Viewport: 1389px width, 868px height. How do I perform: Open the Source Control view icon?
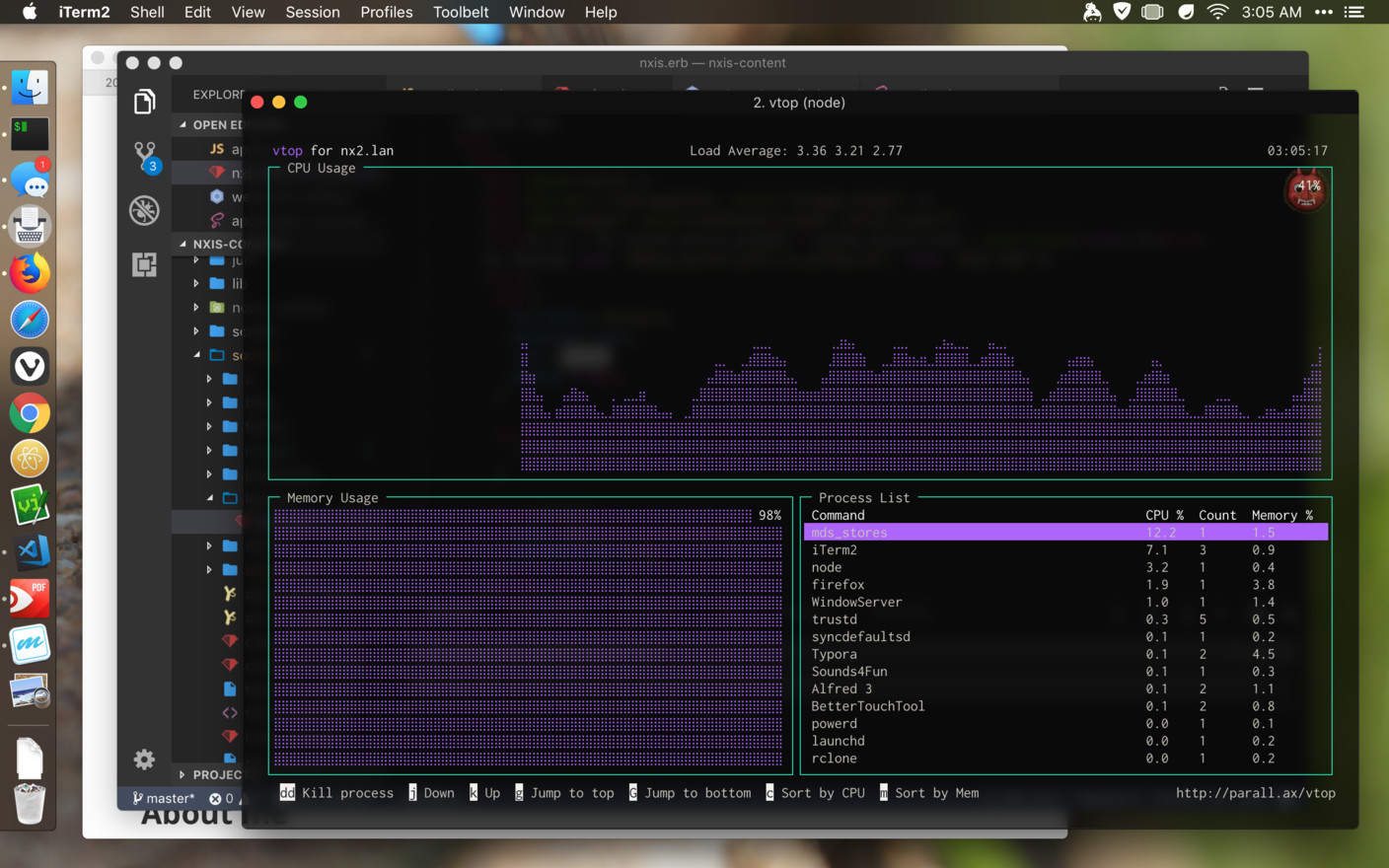coord(145,155)
